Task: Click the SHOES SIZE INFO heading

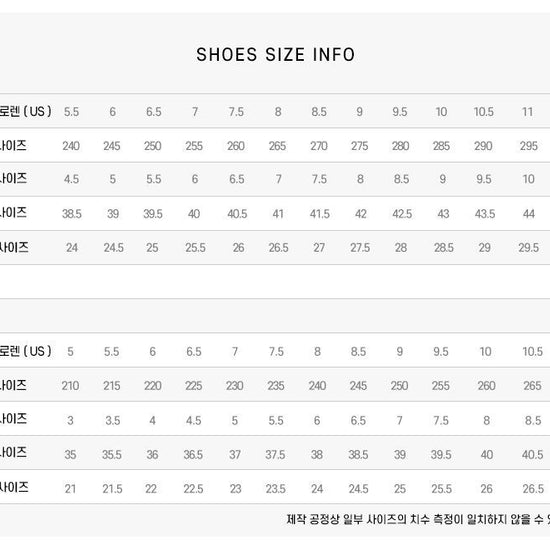Action: 275,55
